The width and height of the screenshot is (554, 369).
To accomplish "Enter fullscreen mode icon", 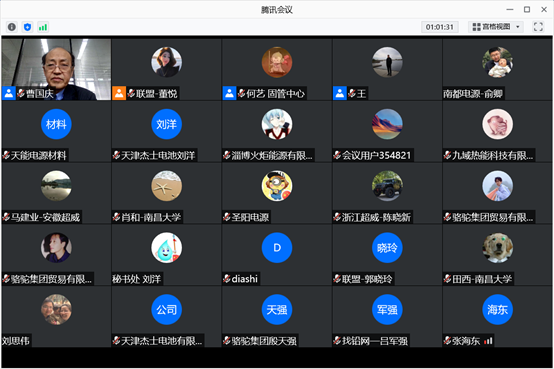I will (x=538, y=27).
